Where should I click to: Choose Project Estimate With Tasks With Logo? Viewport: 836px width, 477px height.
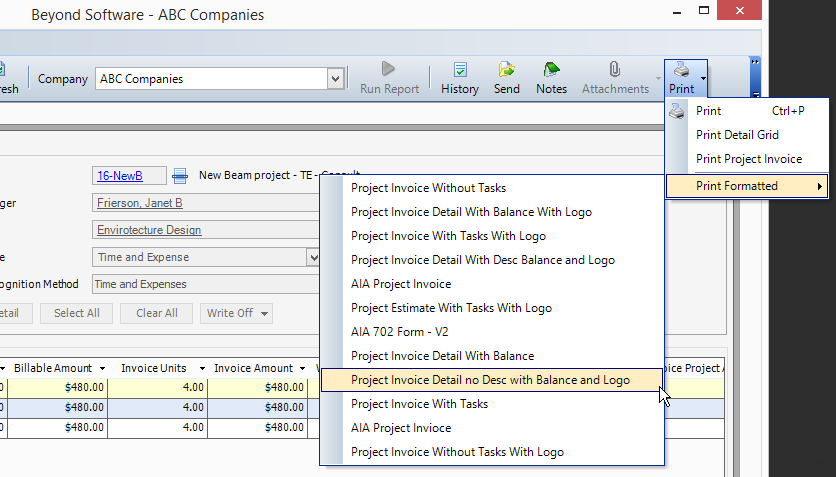click(492, 308)
